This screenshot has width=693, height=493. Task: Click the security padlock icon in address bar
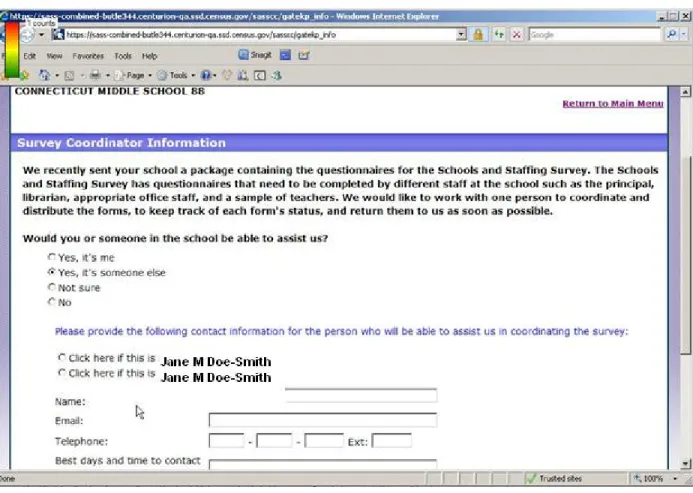point(478,34)
